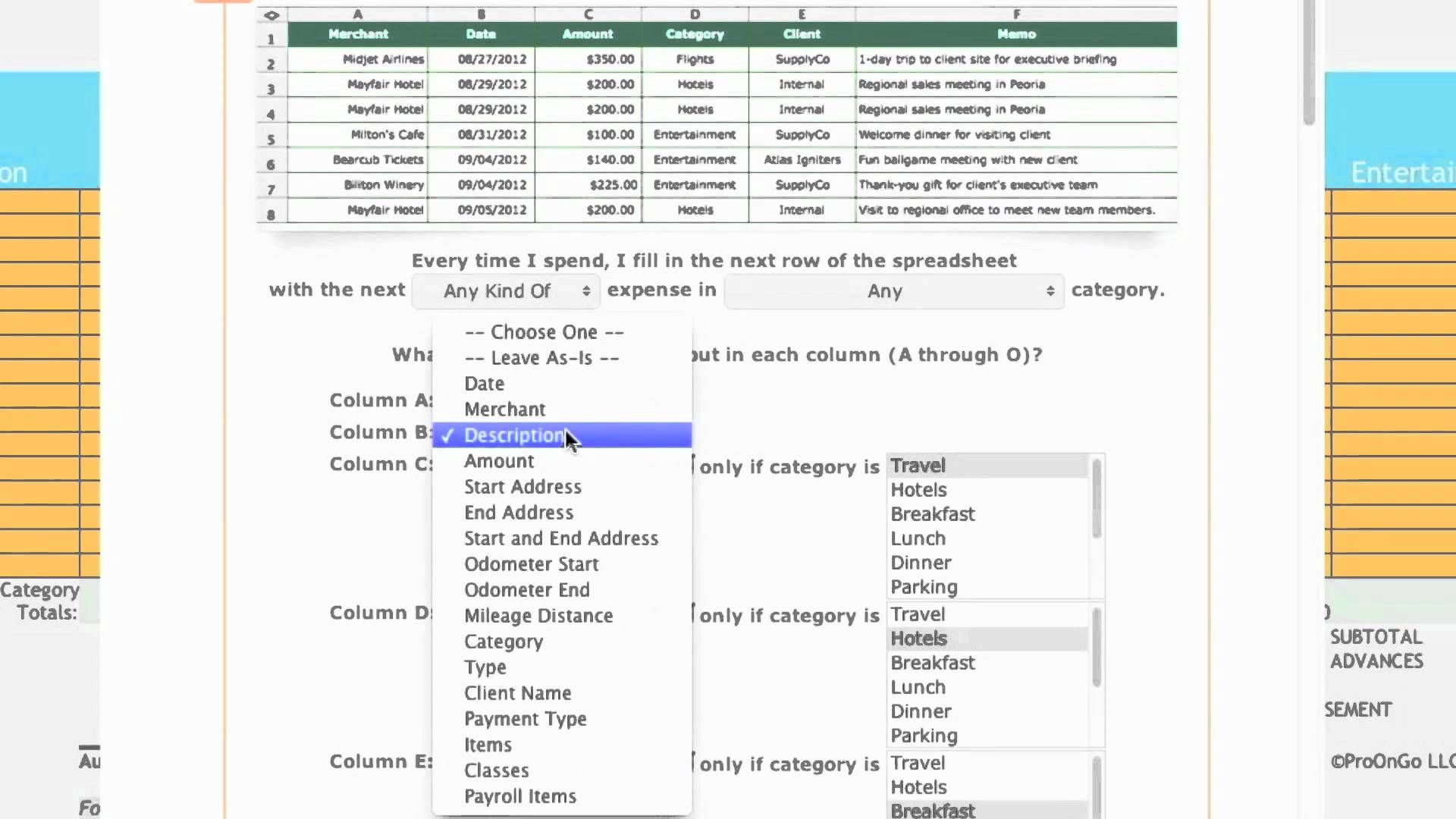The height and width of the screenshot is (819, 1456).
Task: Select 'Payment Type' from column options
Action: (525, 718)
